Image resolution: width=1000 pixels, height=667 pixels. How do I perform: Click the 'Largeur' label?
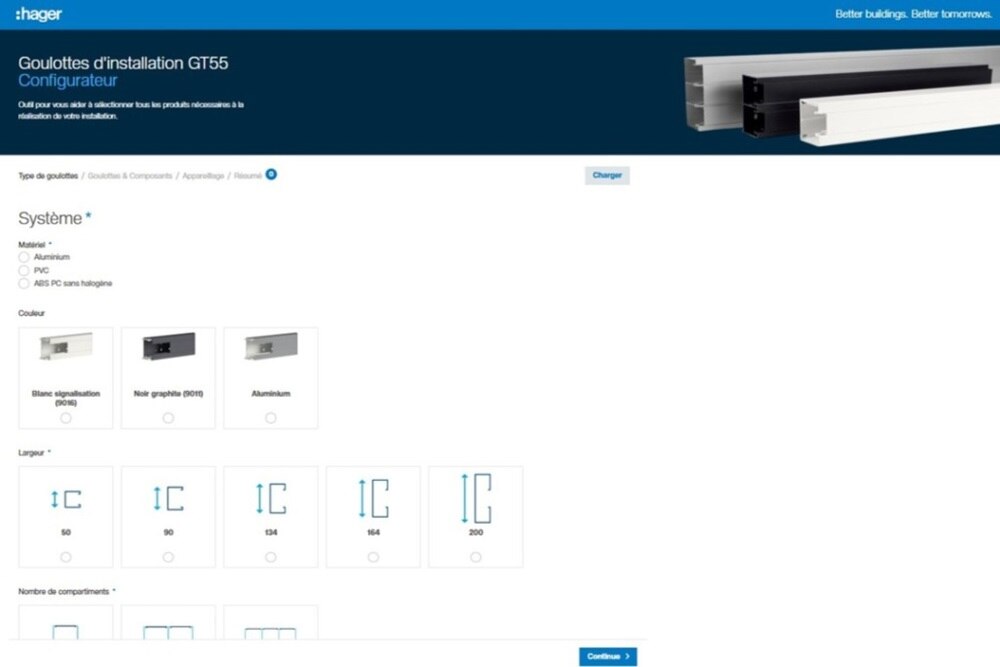pyautogui.click(x=31, y=453)
